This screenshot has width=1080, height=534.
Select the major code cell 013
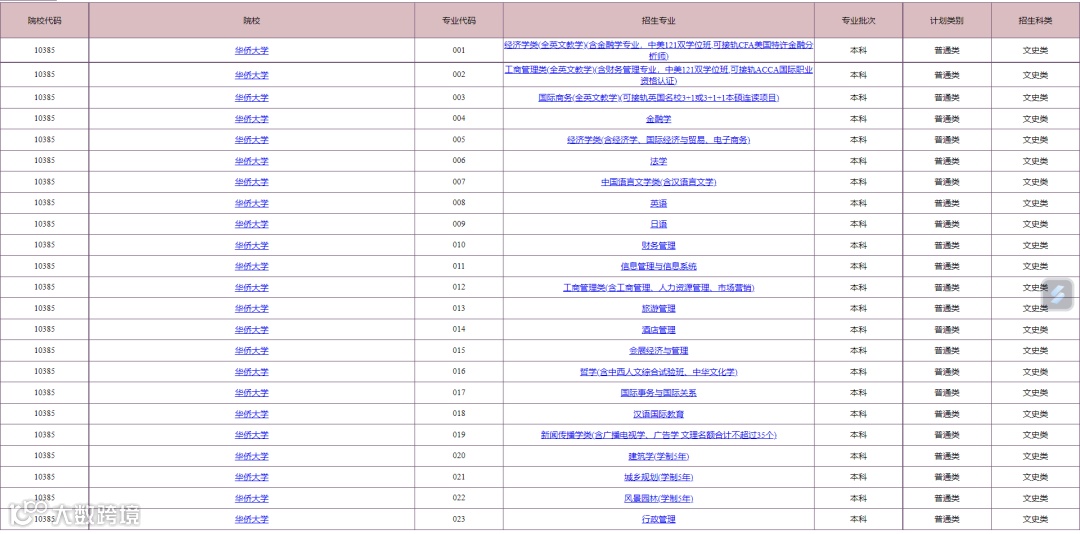pos(459,309)
